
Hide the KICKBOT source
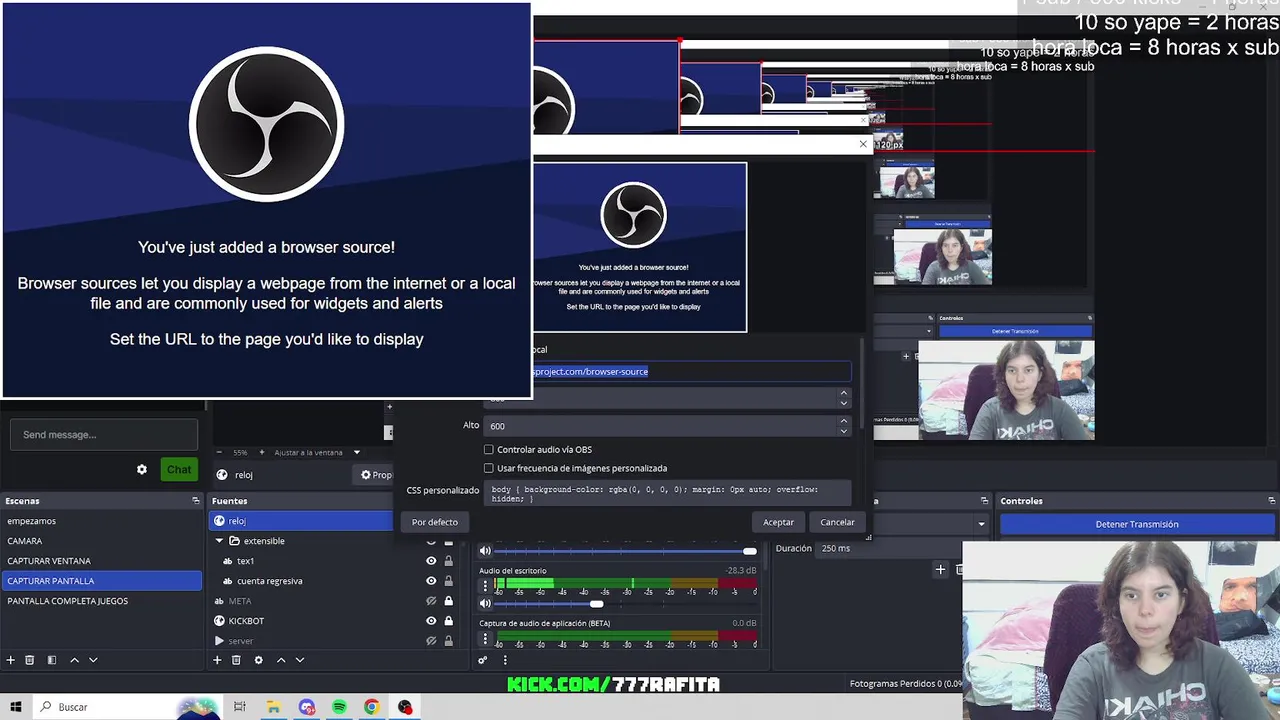431,621
